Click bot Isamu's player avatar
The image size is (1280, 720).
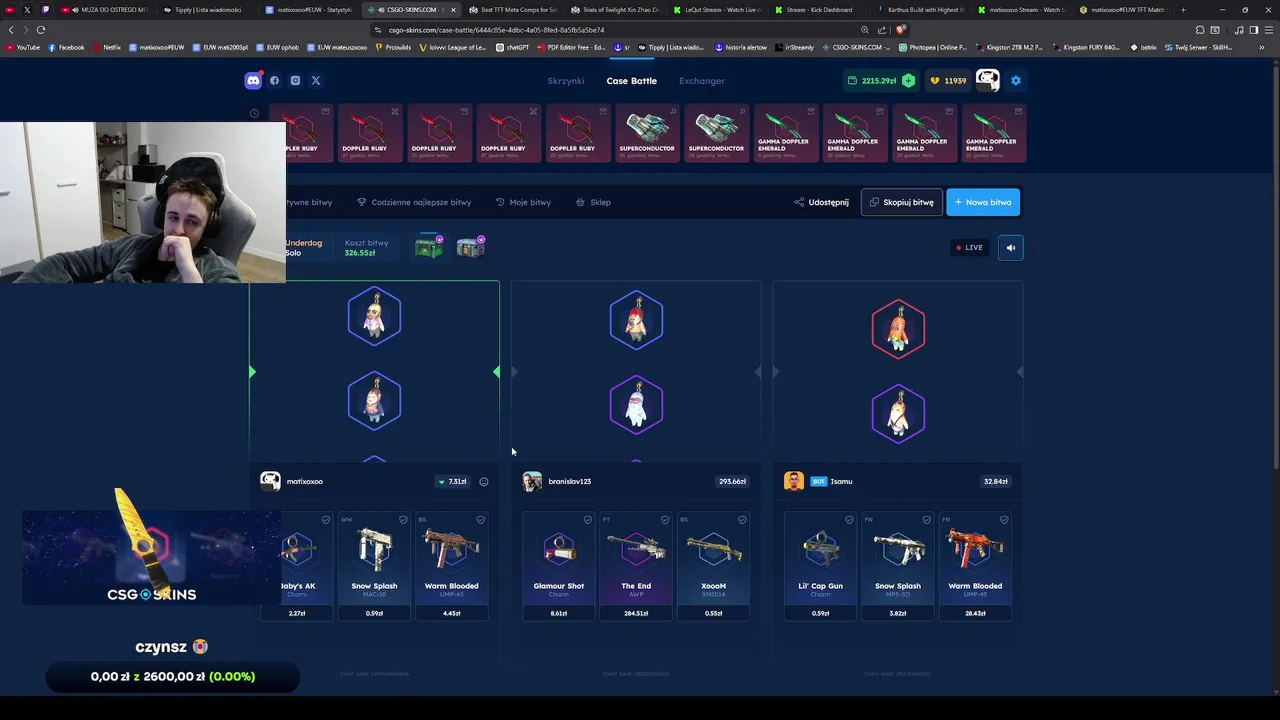[x=794, y=481]
